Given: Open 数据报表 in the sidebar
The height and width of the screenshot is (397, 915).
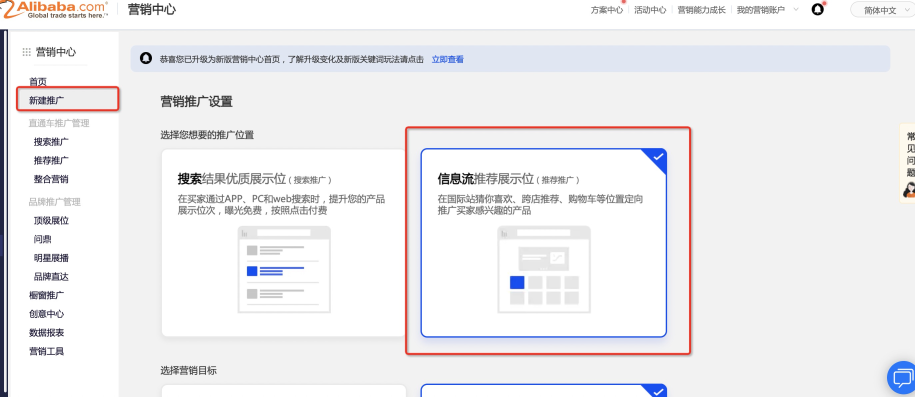Looking at the screenshot, I should [x=47, y=332].
